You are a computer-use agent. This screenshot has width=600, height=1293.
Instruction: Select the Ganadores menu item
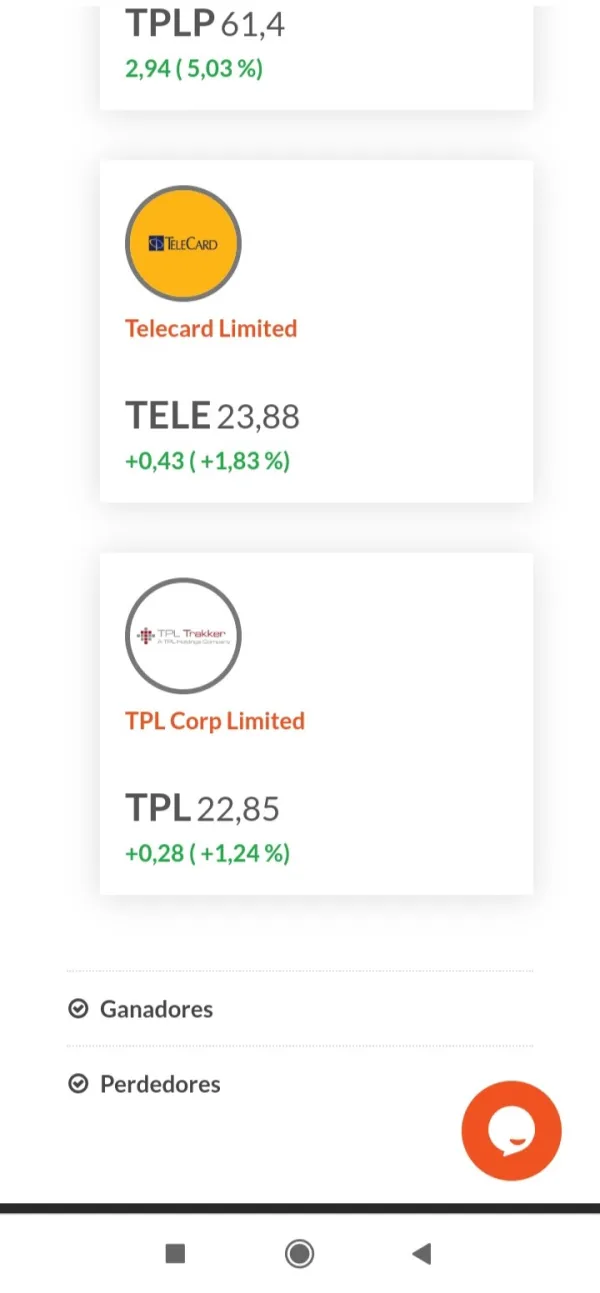156,1009
